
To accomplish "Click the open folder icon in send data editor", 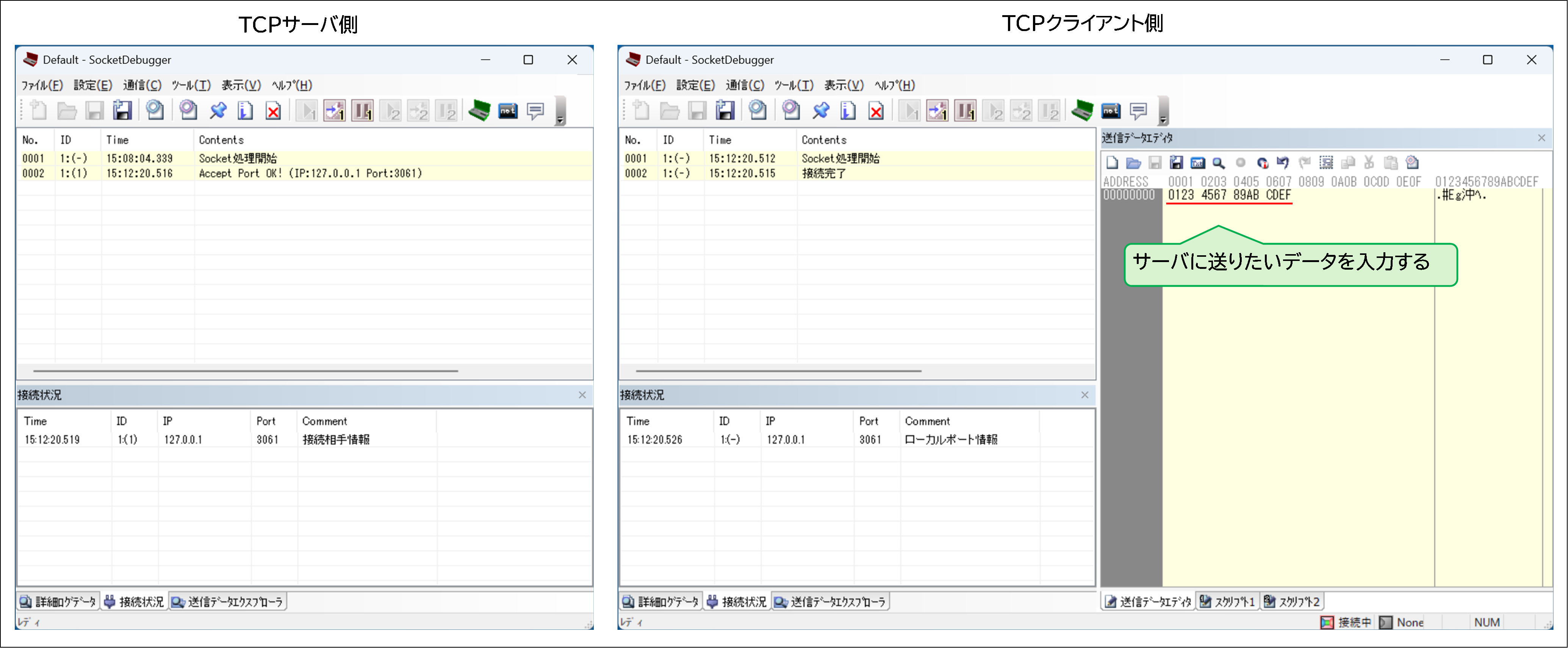I will point(1133,163).
